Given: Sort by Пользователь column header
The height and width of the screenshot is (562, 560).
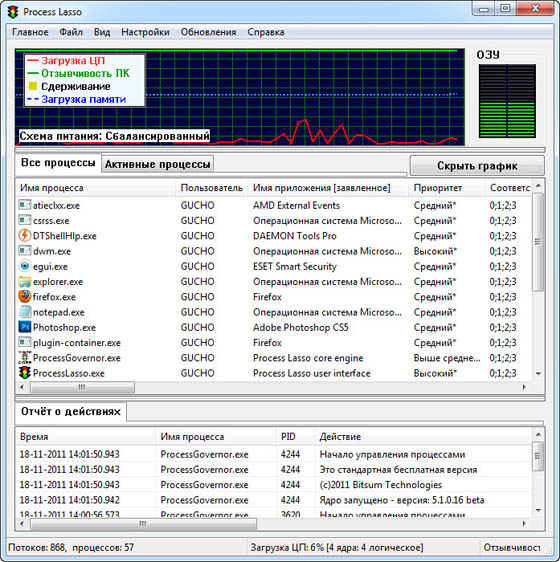Looking at the screenshot, I should [x=212, y=188].
